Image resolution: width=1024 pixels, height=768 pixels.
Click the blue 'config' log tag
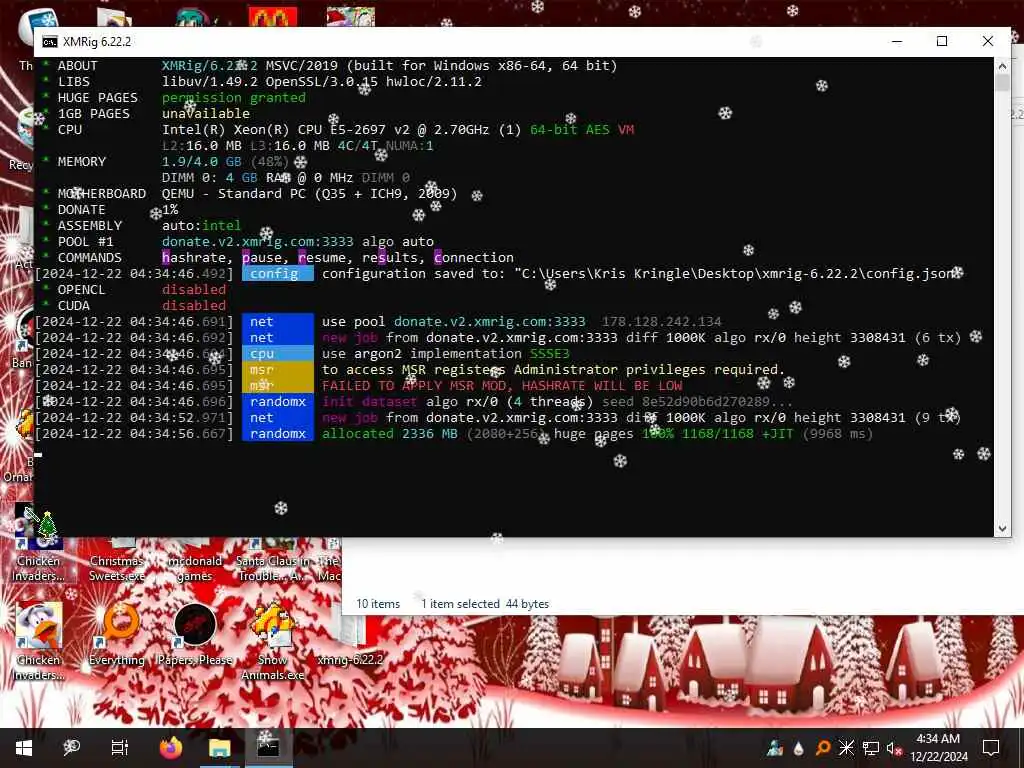(x=278, y=274)
